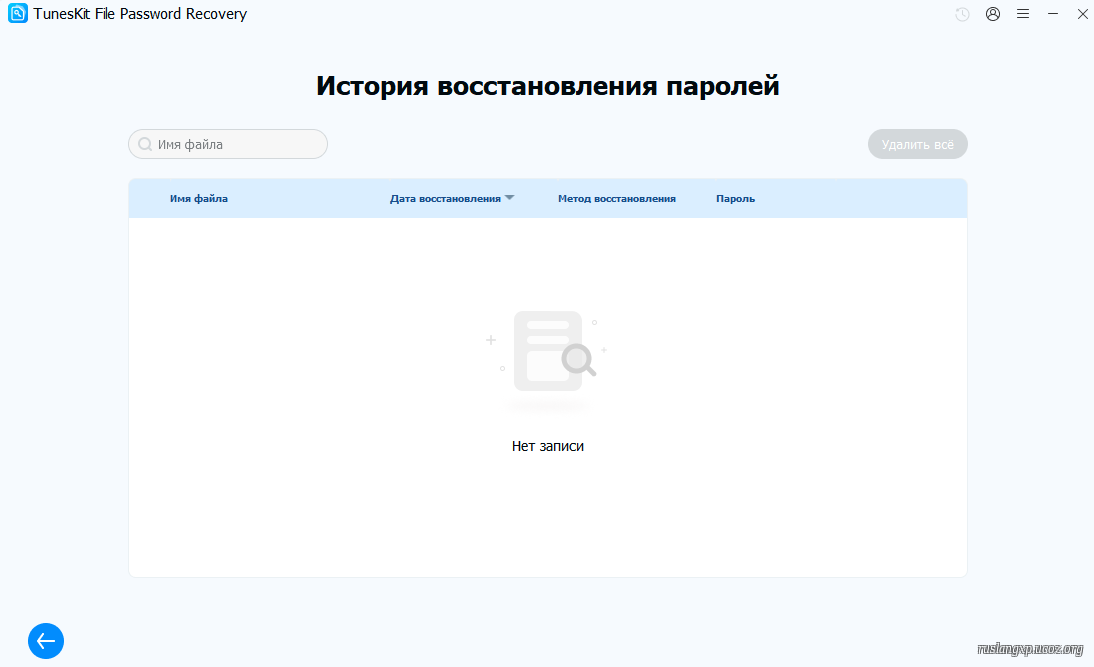Toggle the date sort arrow

509,198
